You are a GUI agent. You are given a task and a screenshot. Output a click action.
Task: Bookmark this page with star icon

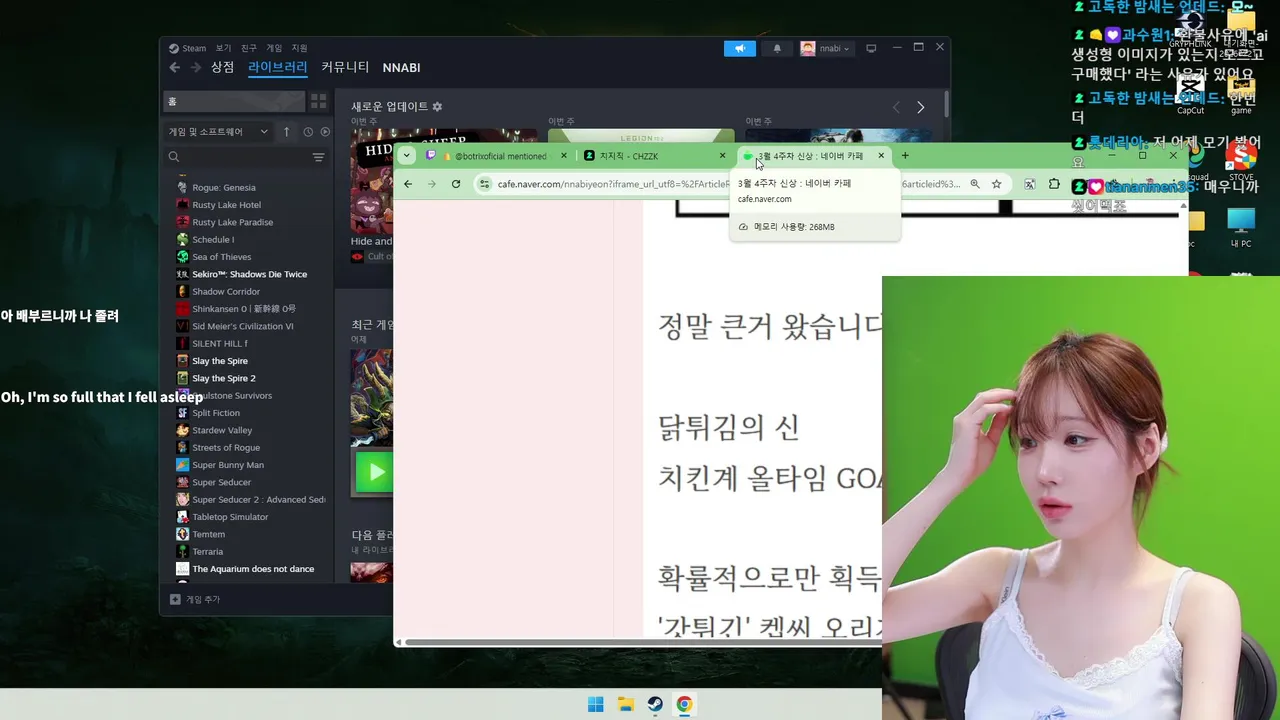(996, 184)
